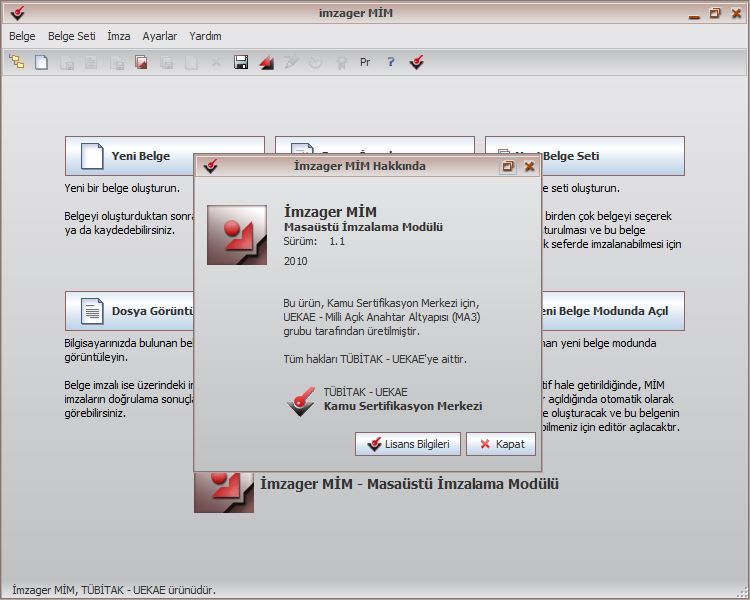Click the lined page icon on Dosya Görüntü button

[x=92, y=311]
